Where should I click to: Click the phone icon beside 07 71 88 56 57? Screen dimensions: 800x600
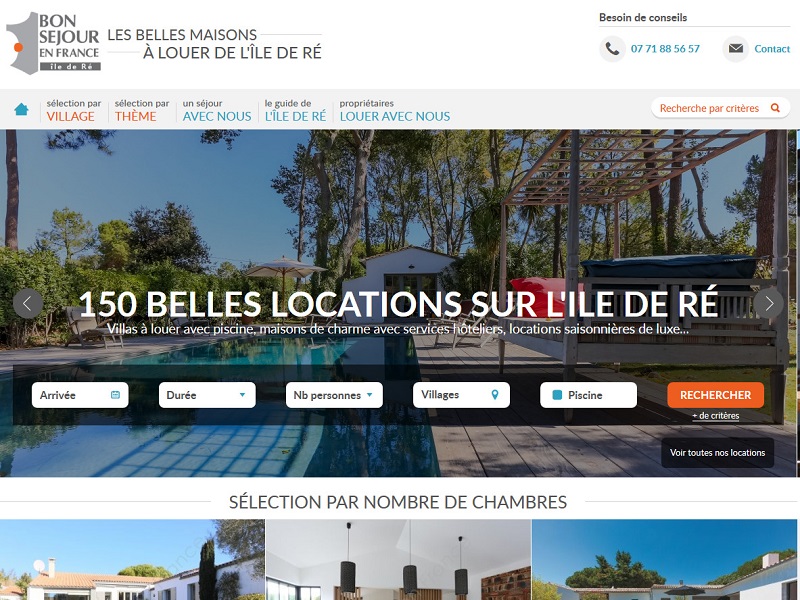(612, 49)
